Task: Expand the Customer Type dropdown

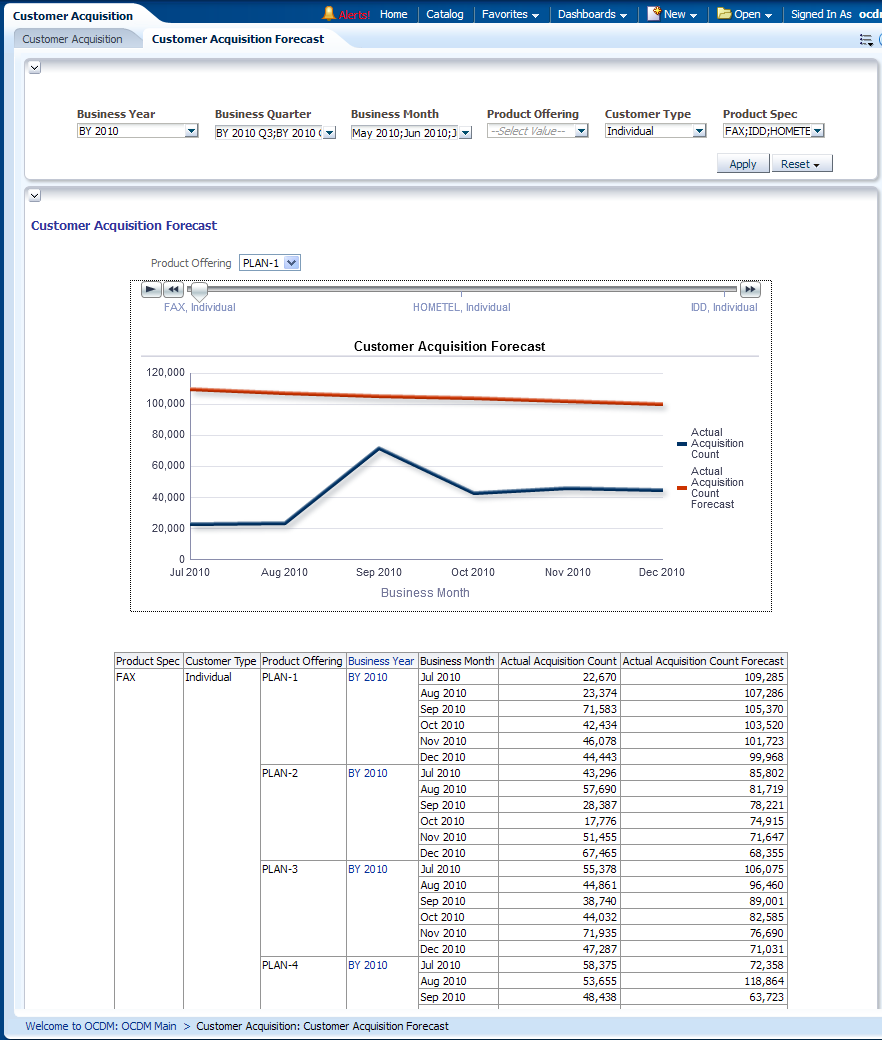Action: 699,131
